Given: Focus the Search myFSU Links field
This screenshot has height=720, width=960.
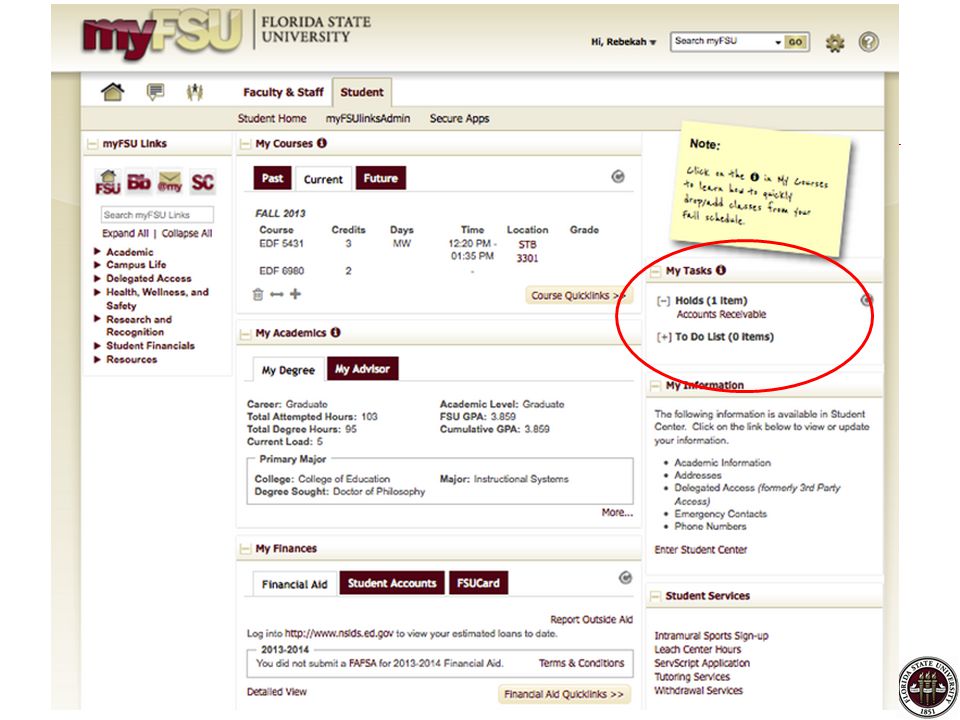Looking at the screenshot, I should coord(157,215).
